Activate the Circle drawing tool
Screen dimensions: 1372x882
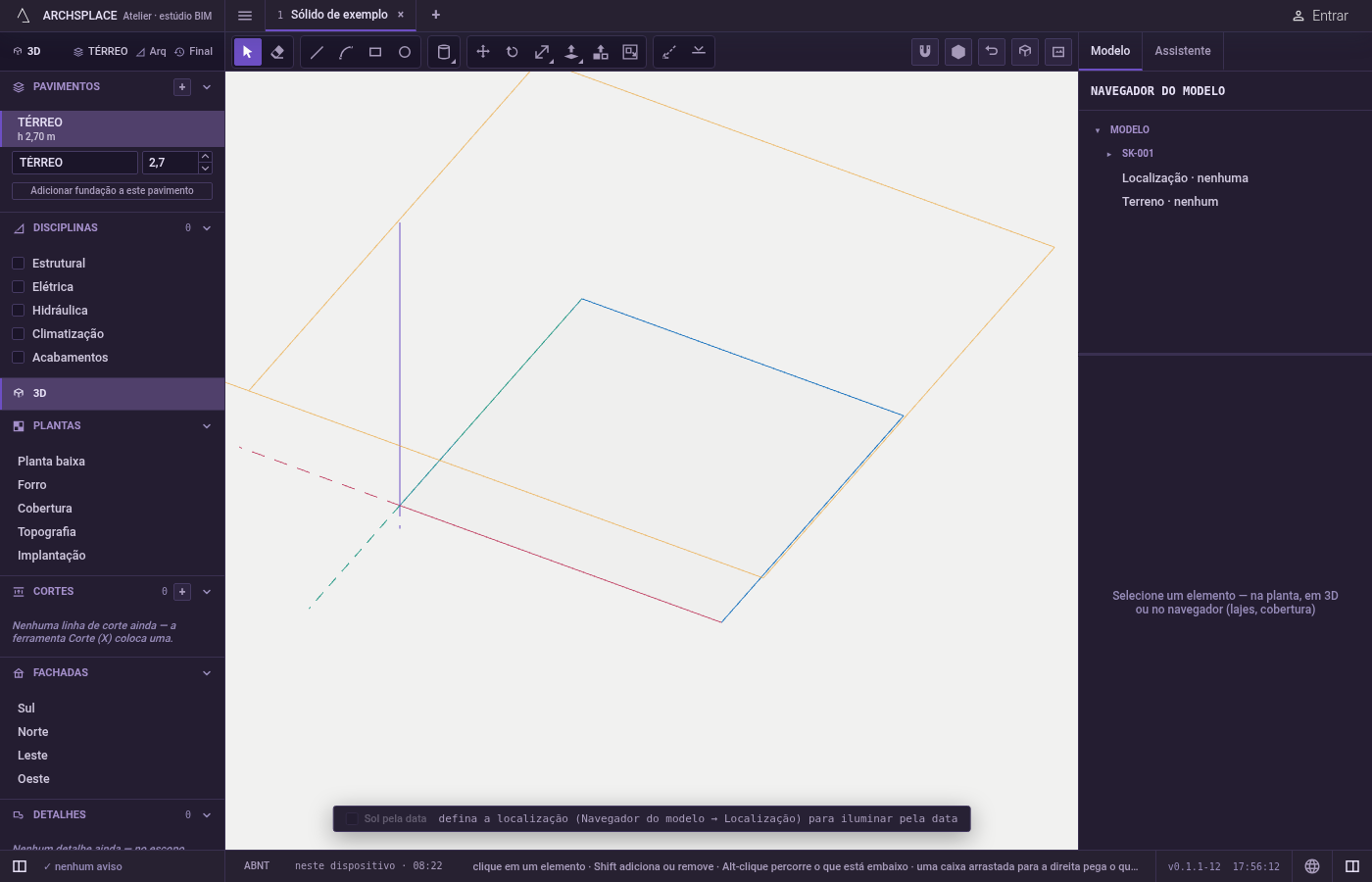(x=405, y=52)
